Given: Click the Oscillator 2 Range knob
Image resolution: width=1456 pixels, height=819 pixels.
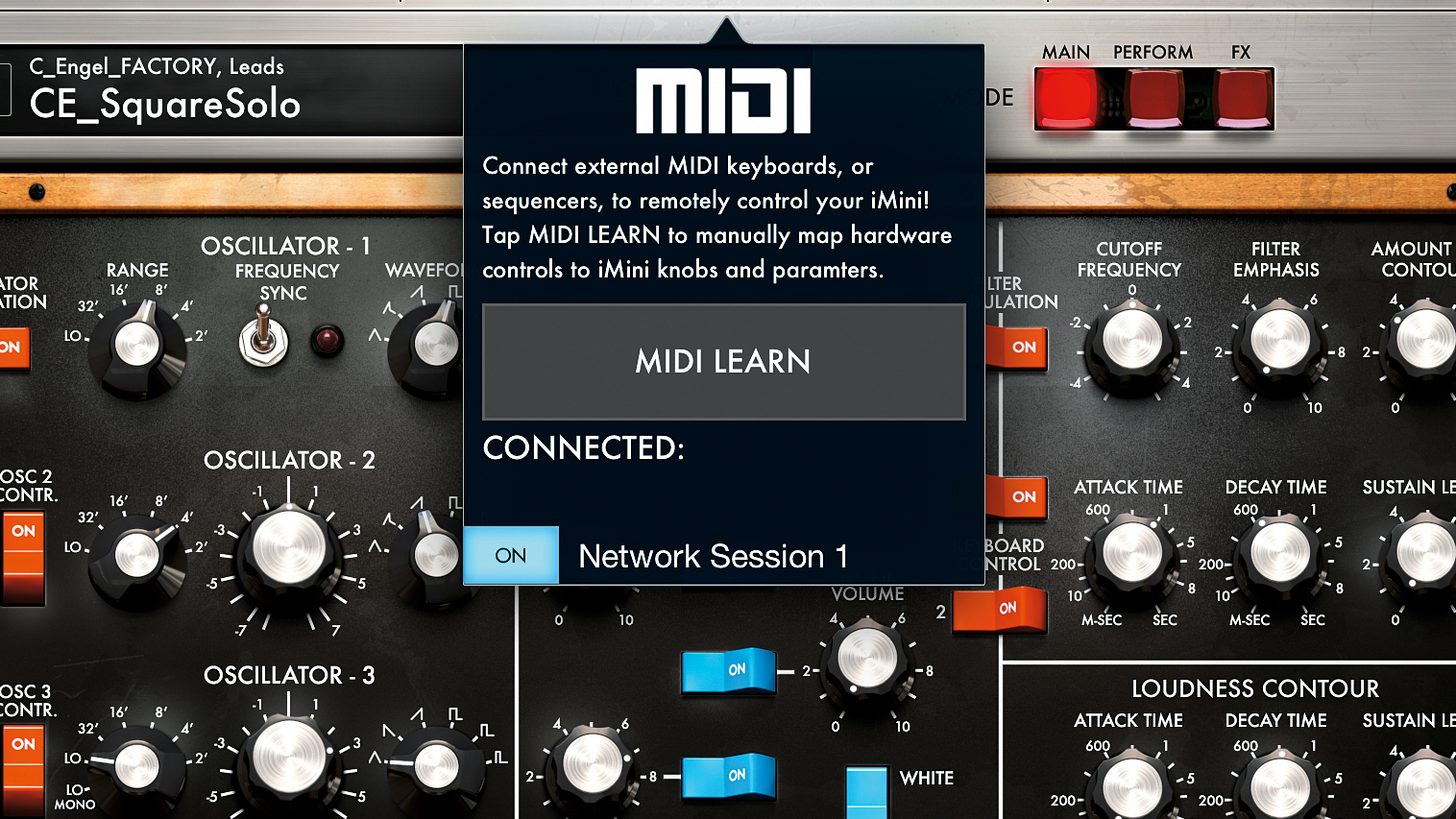Looking at the screenshot, I should point(137,555).
